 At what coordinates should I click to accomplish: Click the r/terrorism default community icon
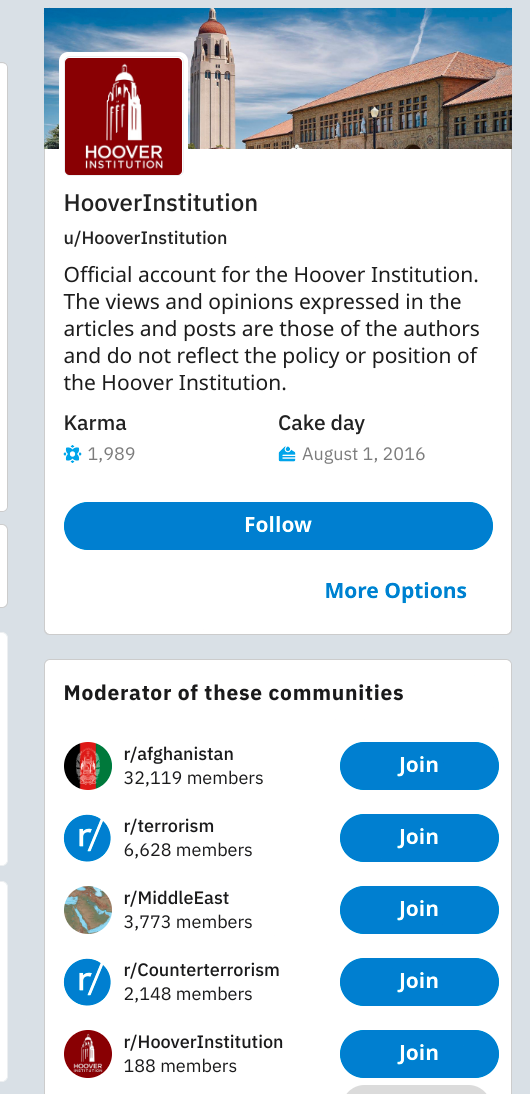(x=88, y=838)
